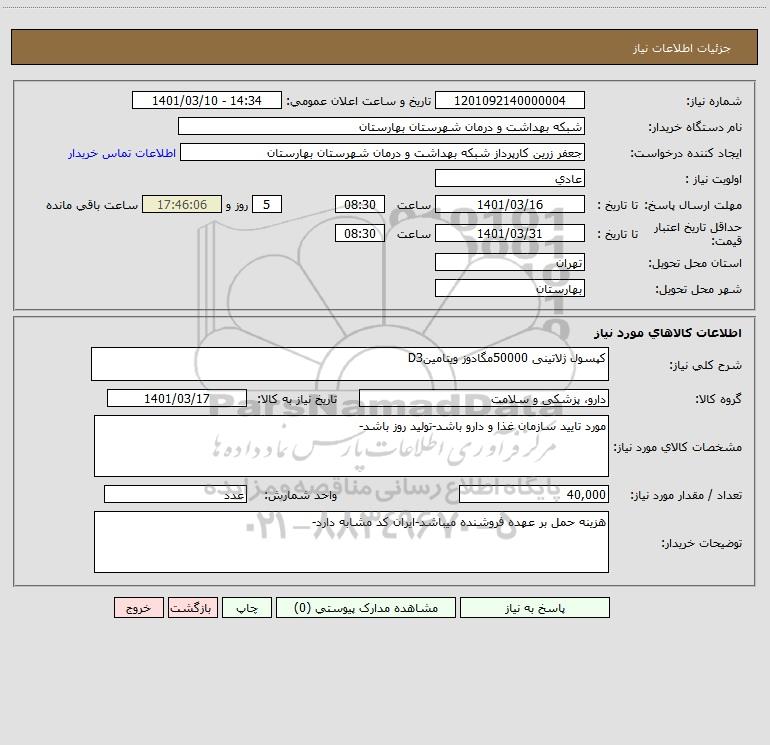Open مشاهده مدارک پیوستی (0) button
This screenshot has width=770, height=745.
[x=366, y=608]
